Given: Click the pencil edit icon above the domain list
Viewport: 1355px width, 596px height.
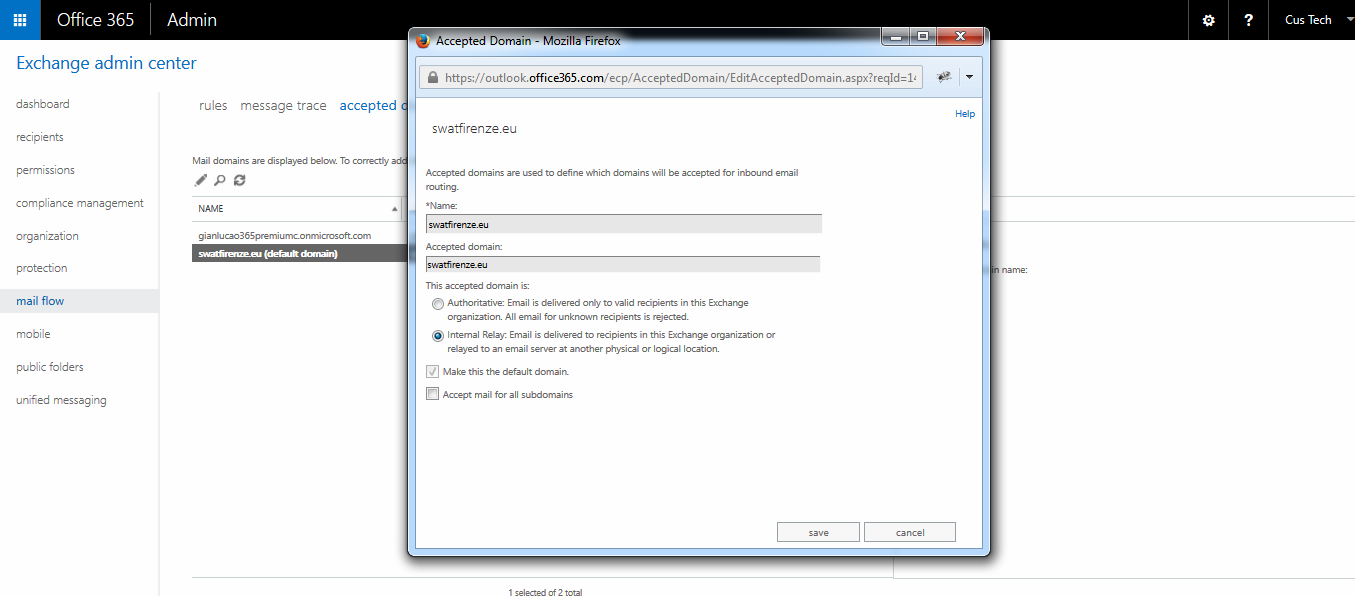Looking at the screenshot, I should (x=200, y=180).
